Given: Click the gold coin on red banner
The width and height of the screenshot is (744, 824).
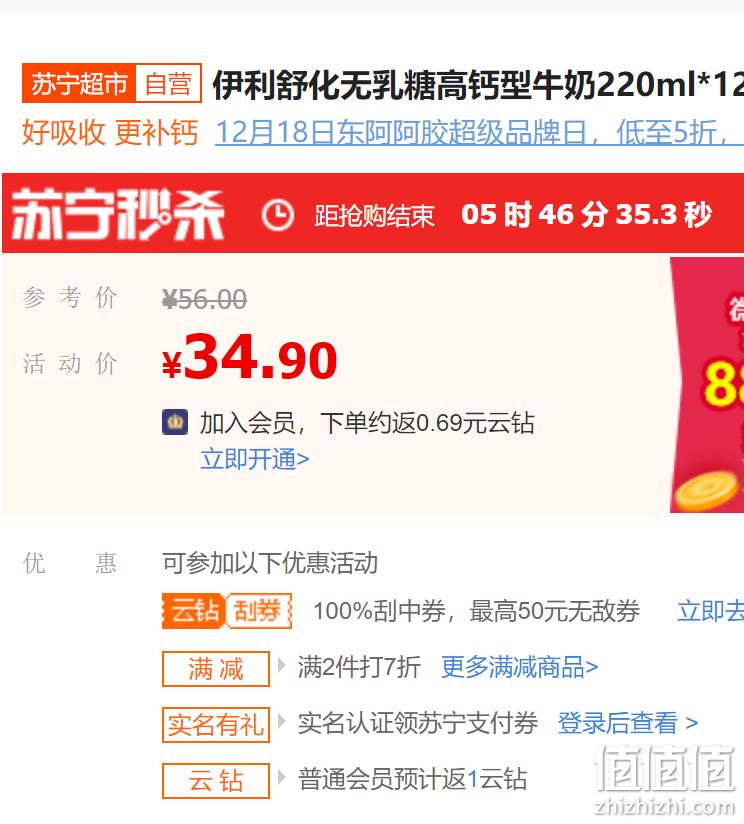Looking at the screenshot, I should coord(707,491).
